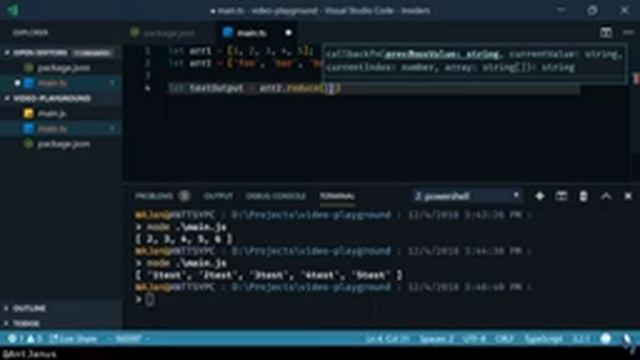The width and height of the screenshot is (640, 360).
Task: Click the unsaved badge next to Open Editors
Action: (92, 53)
